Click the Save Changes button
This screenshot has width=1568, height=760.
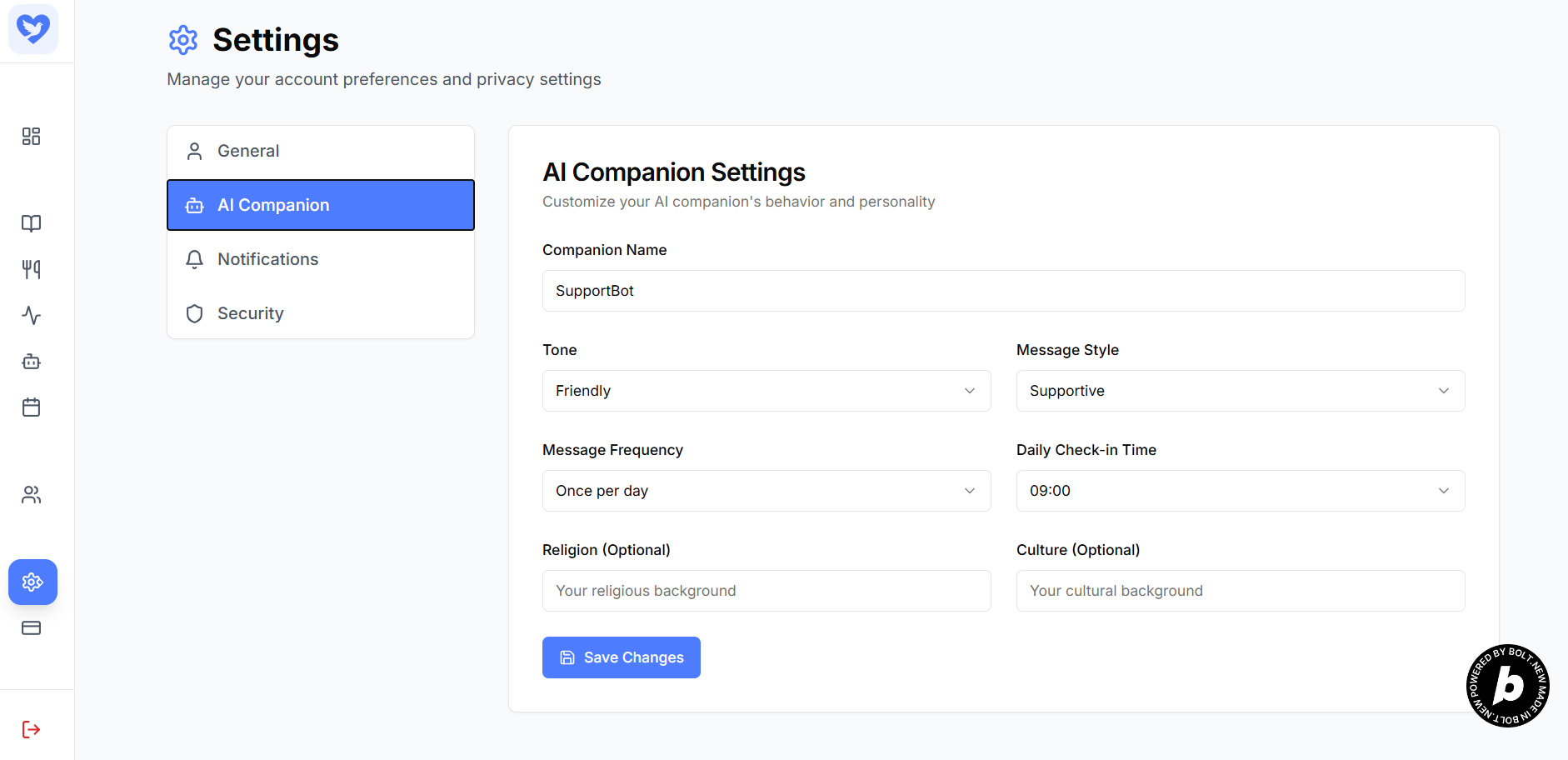622,657
